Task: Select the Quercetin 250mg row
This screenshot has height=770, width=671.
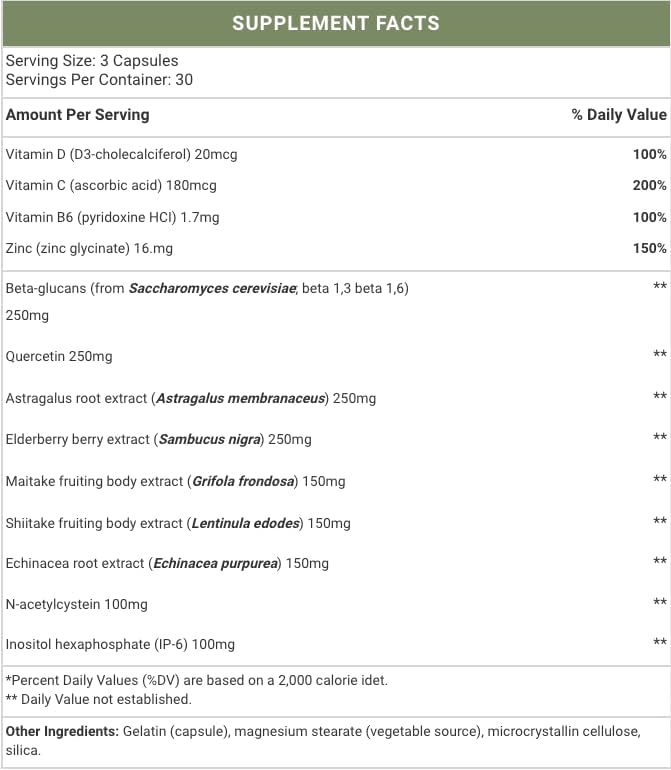Action: pyautogui.click(x=336, y=356)
